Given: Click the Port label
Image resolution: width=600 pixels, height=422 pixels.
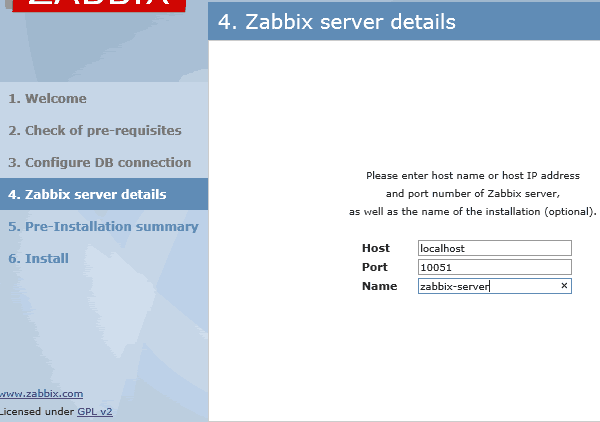Looking at the screenshot, I should click(375, 267).
